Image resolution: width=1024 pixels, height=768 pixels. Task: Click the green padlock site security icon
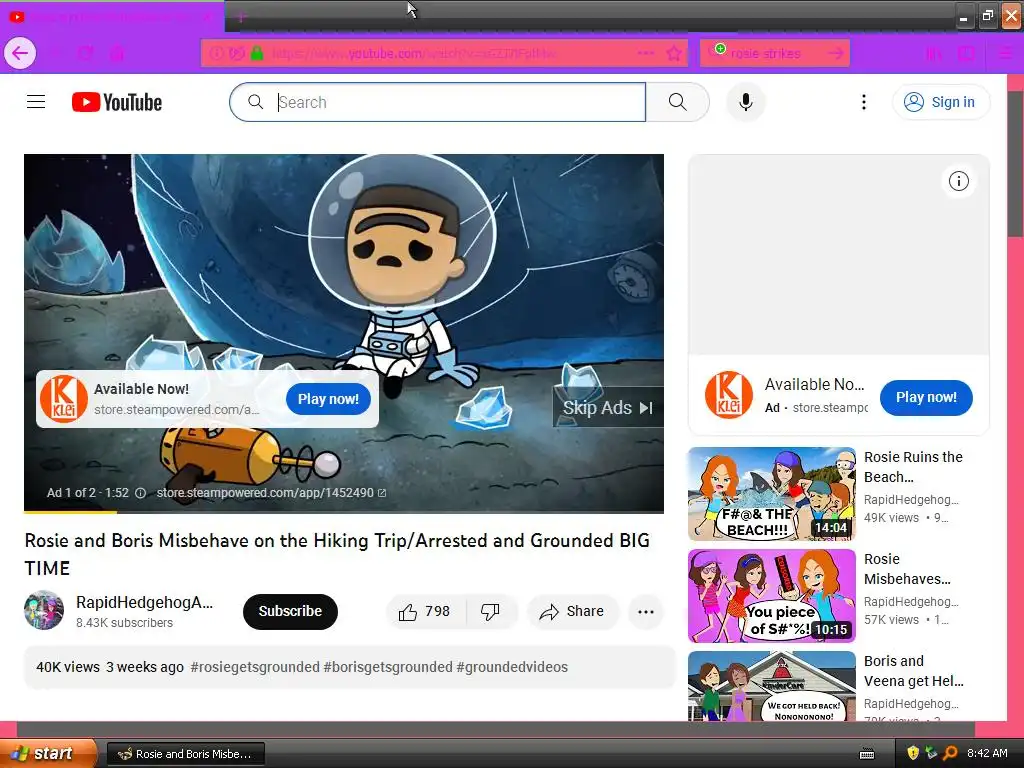click(257, 54)
